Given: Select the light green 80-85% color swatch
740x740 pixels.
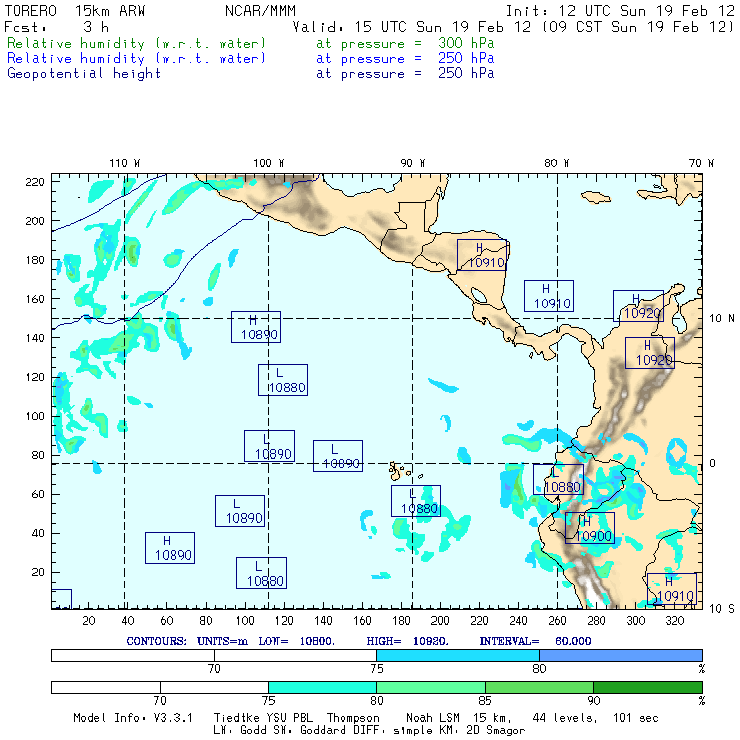Looking at the screenshot, I should pos(430,687).
